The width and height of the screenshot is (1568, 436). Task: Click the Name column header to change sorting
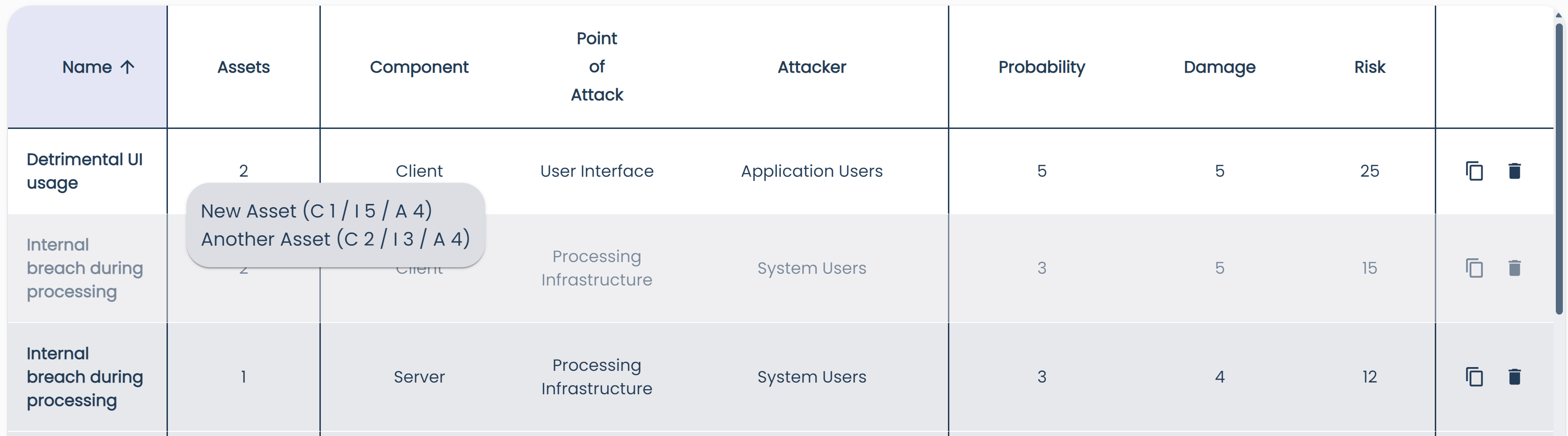click(88, 67)
